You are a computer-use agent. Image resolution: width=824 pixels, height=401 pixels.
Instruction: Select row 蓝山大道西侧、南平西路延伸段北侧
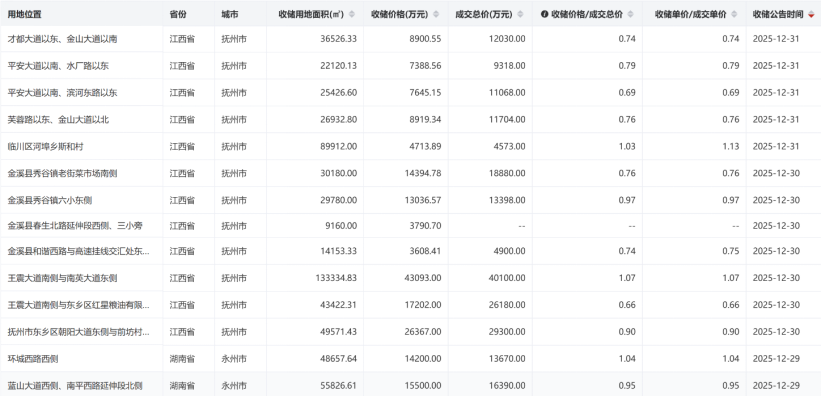click(412, 385)
